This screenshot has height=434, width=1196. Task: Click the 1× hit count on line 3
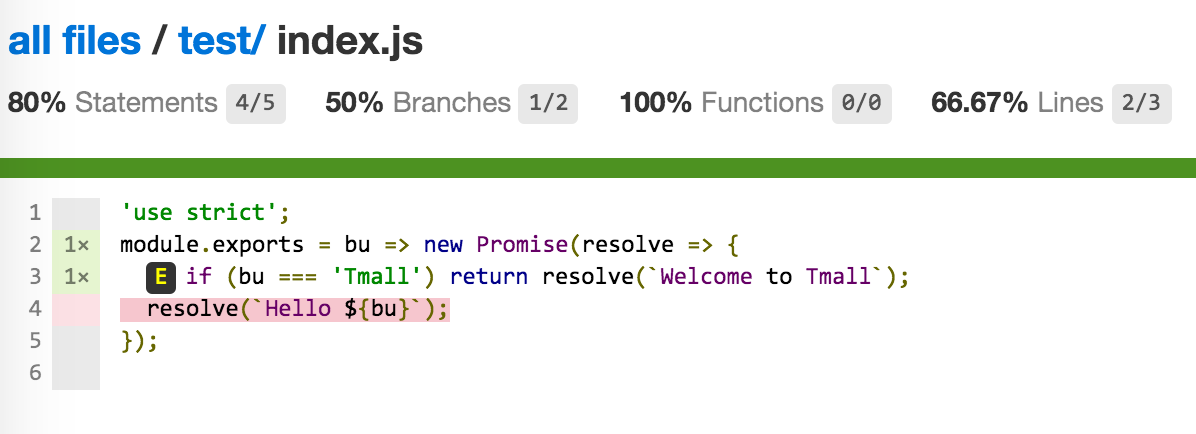(76, 278)
